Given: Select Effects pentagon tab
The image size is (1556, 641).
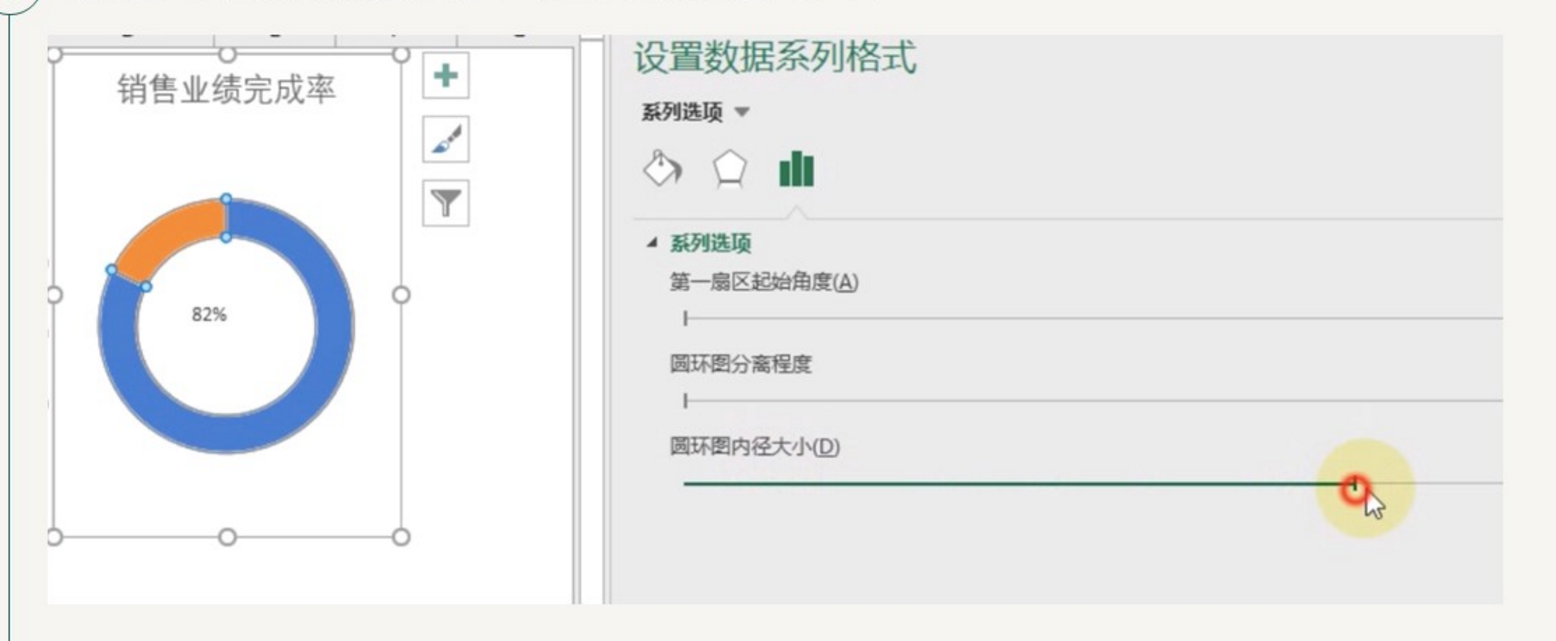Looking at the screenshot, I should click(x=729, y=169).
